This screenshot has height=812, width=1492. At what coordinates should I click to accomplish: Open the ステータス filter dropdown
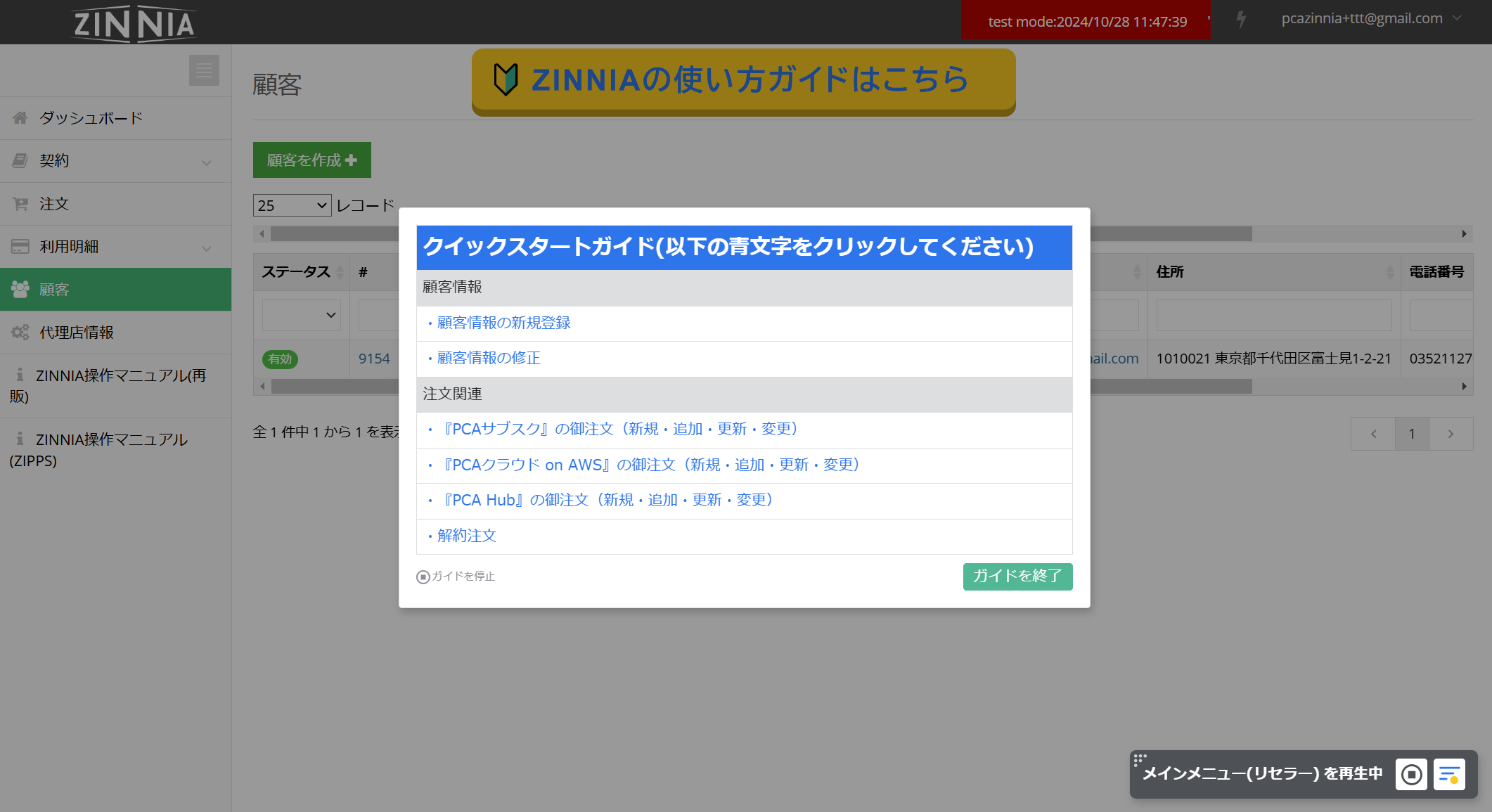click(x=301, y=315)
